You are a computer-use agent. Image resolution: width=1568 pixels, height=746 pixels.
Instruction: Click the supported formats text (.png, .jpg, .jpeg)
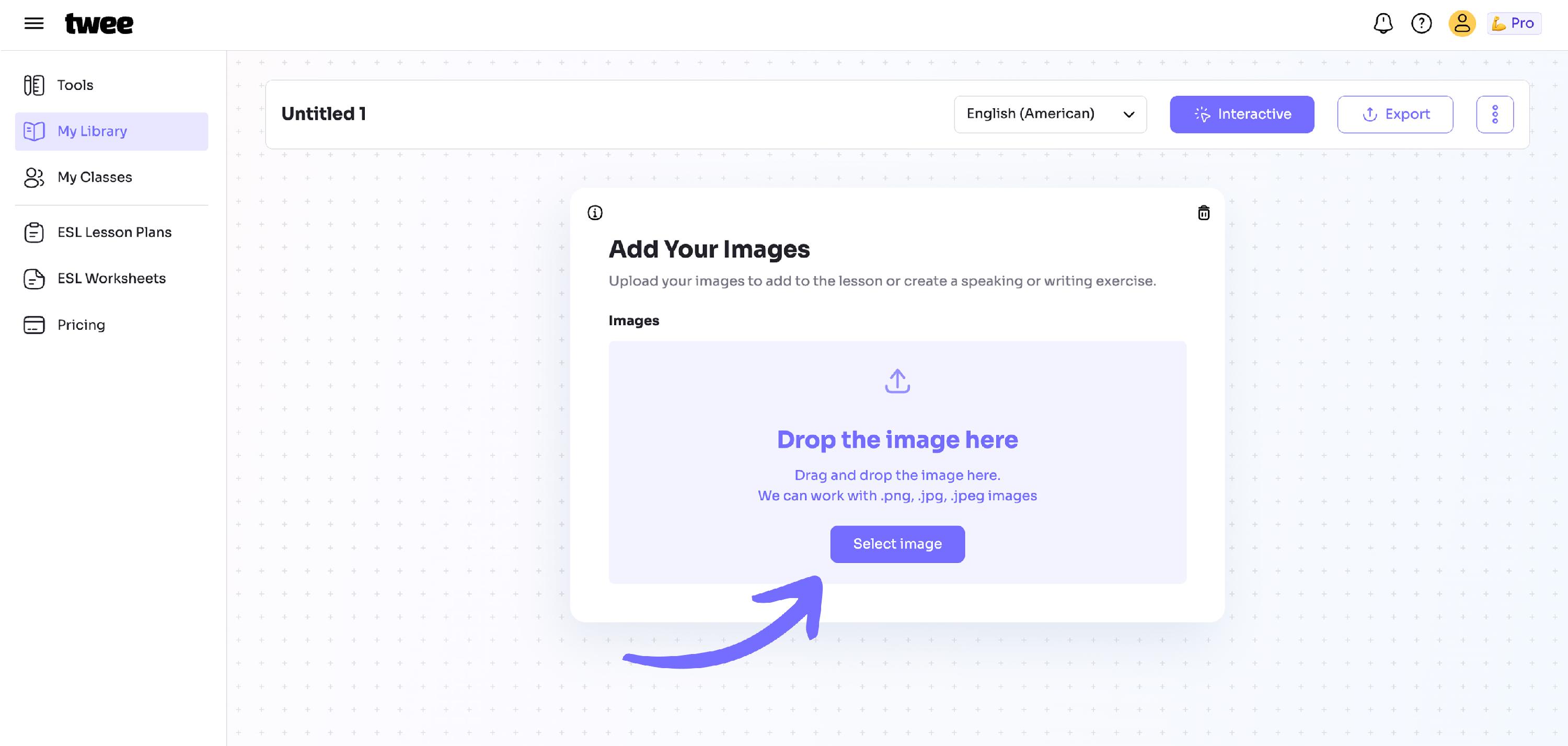click(x=897, y=496)
